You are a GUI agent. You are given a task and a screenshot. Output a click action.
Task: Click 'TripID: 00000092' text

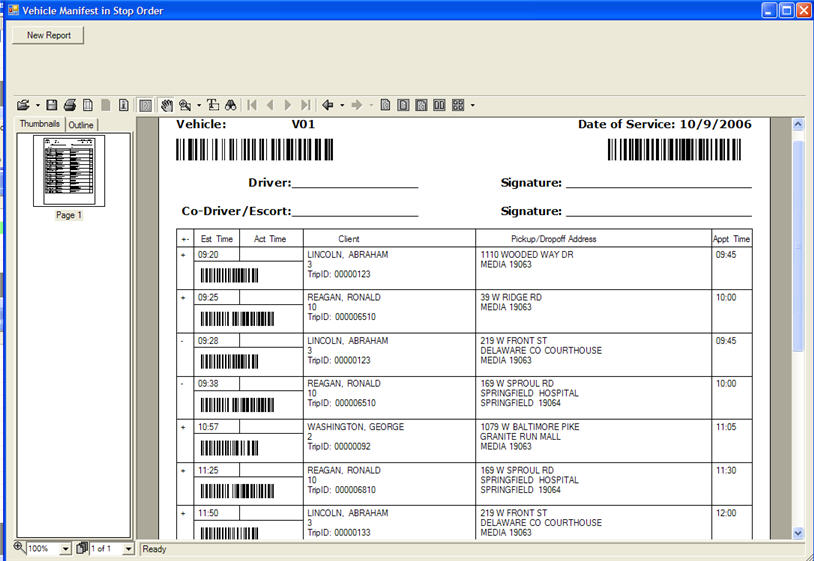(339, 446)
